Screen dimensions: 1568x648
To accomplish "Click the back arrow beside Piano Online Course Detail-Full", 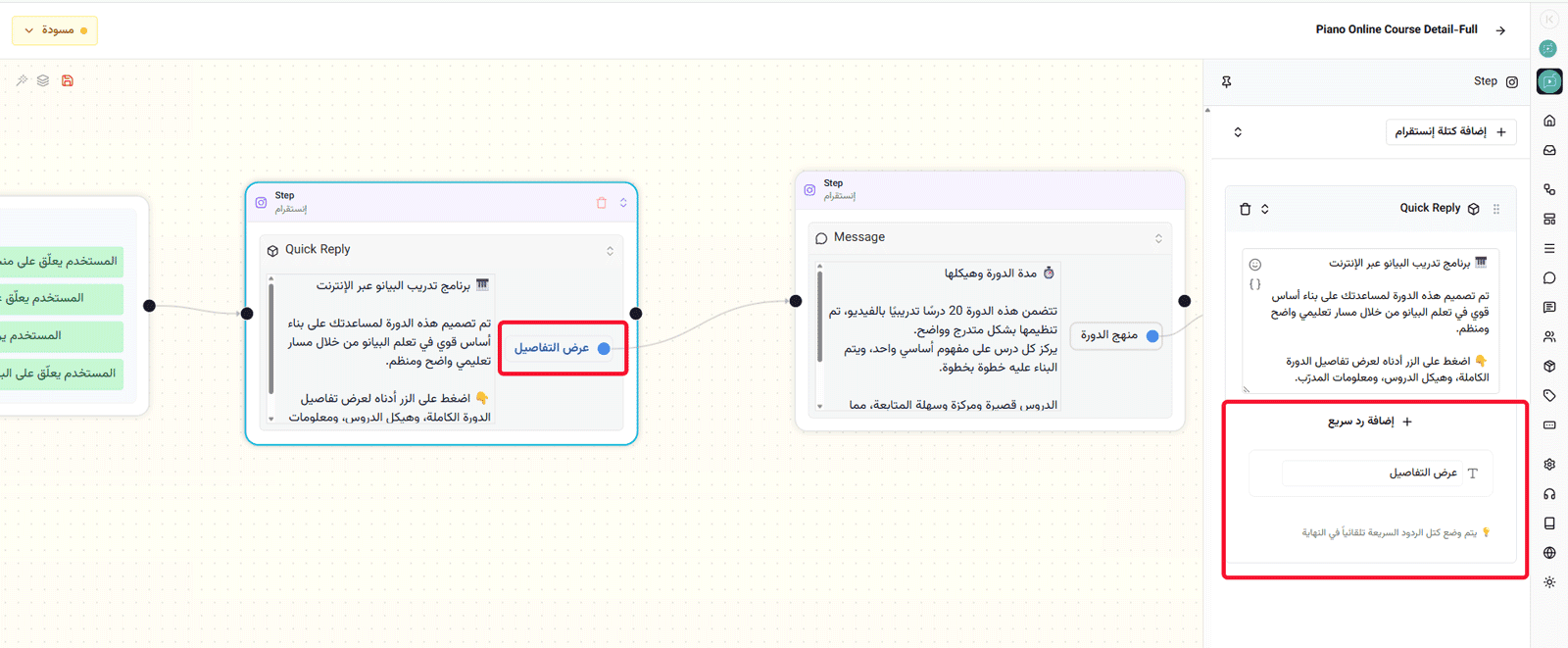I will tap(1500, 30).
